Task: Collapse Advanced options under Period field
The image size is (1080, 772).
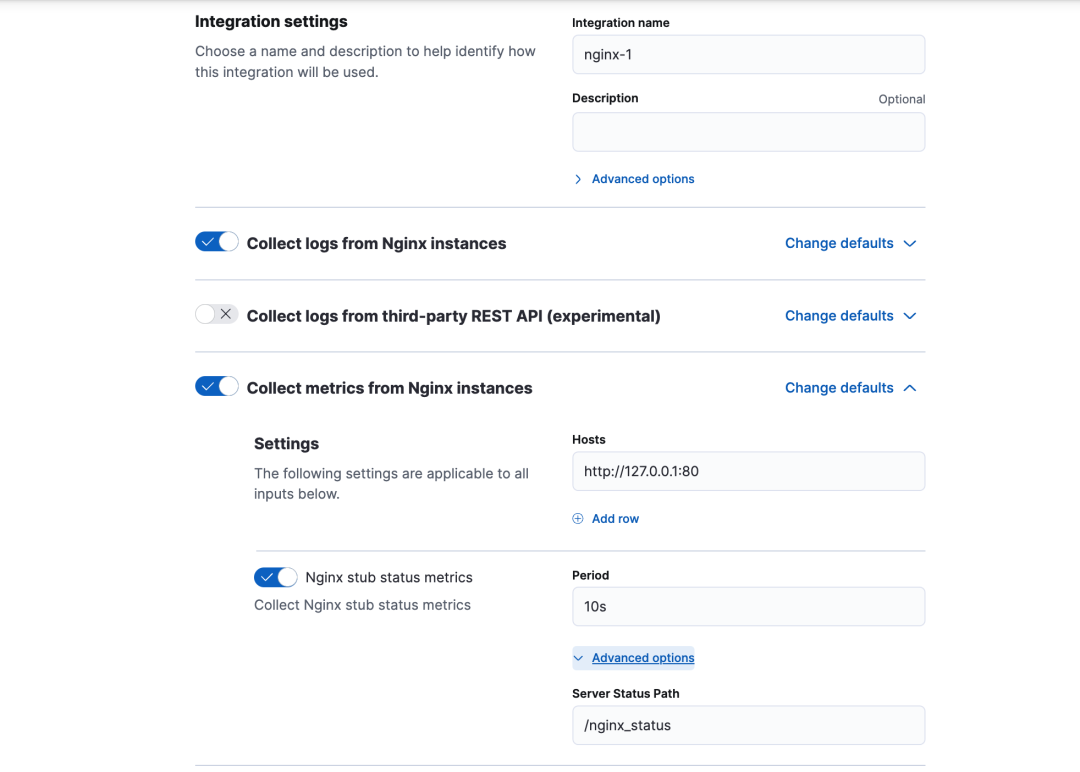Action: [x=643, y=658]
